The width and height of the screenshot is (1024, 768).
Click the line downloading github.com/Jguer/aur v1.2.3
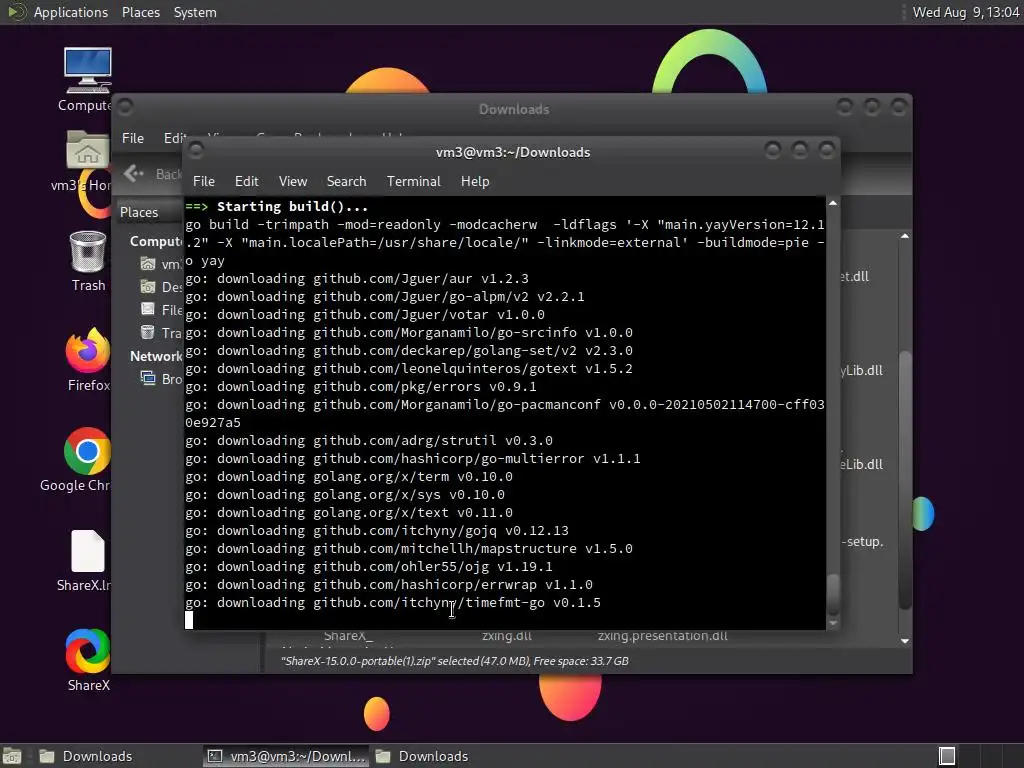pos(357,278)
